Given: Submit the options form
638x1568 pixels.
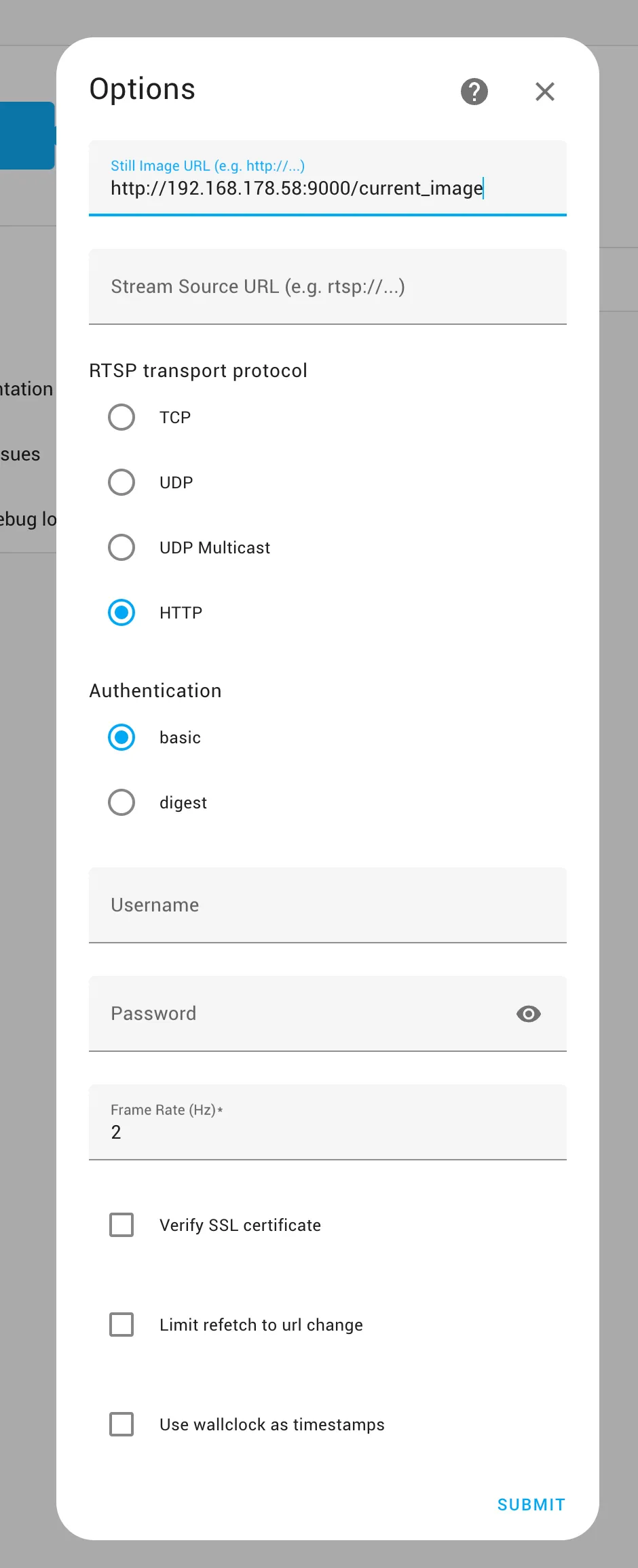Looking at the screenshot, I should tap(531, 1505).
